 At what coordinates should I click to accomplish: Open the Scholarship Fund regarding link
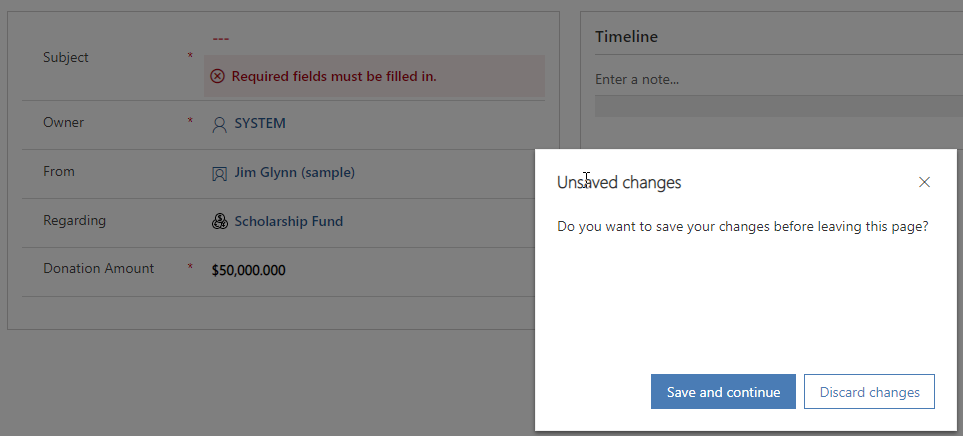289,221
